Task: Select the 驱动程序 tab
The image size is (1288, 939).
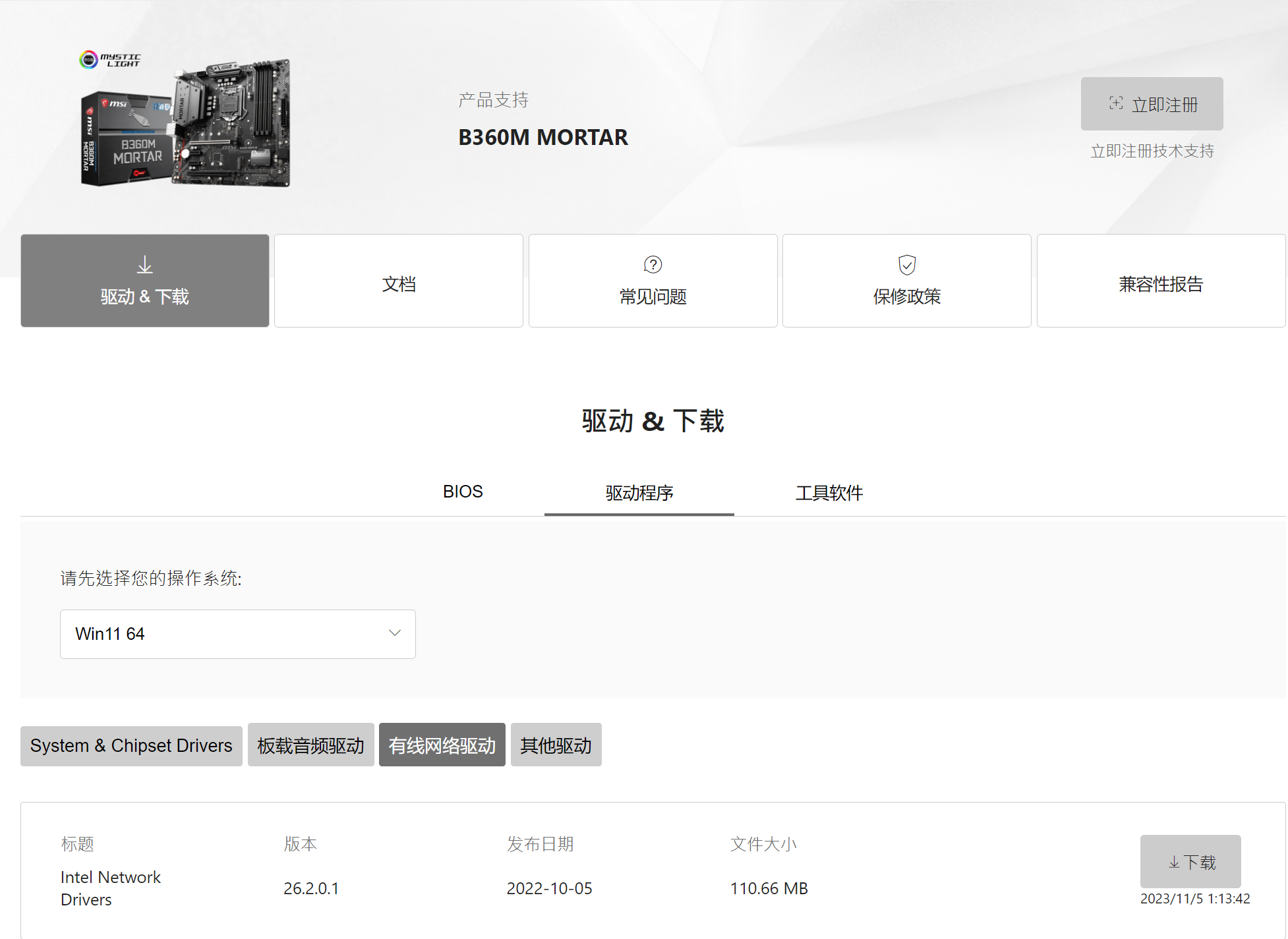Action: [x=639, y=492]
